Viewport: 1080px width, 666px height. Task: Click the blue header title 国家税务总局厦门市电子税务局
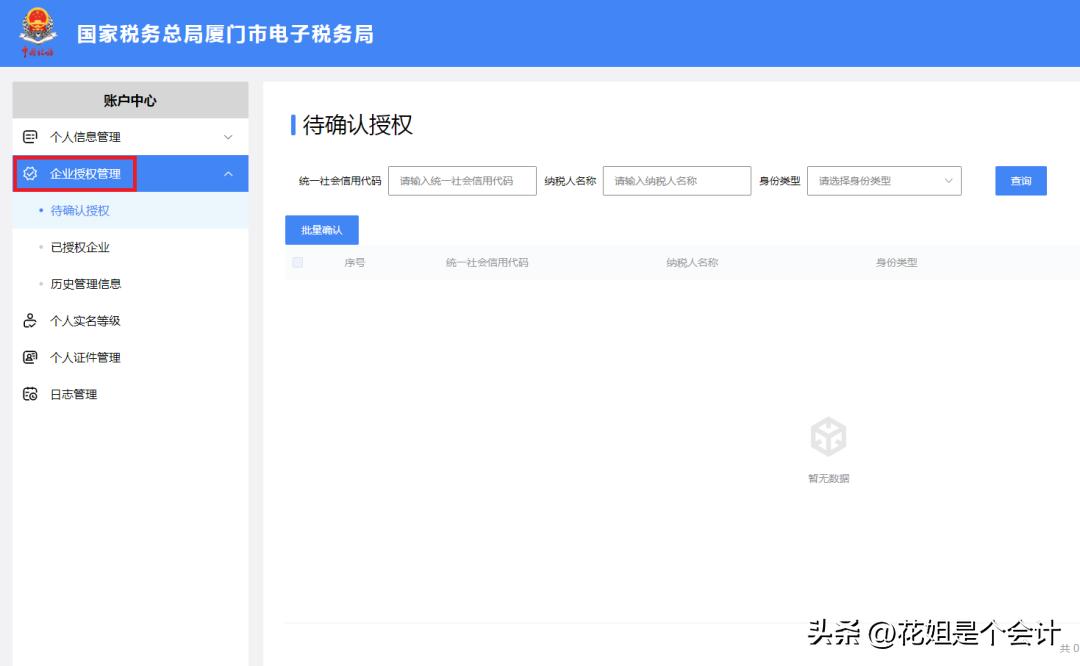pyautogui.click(x=225, y=34)
